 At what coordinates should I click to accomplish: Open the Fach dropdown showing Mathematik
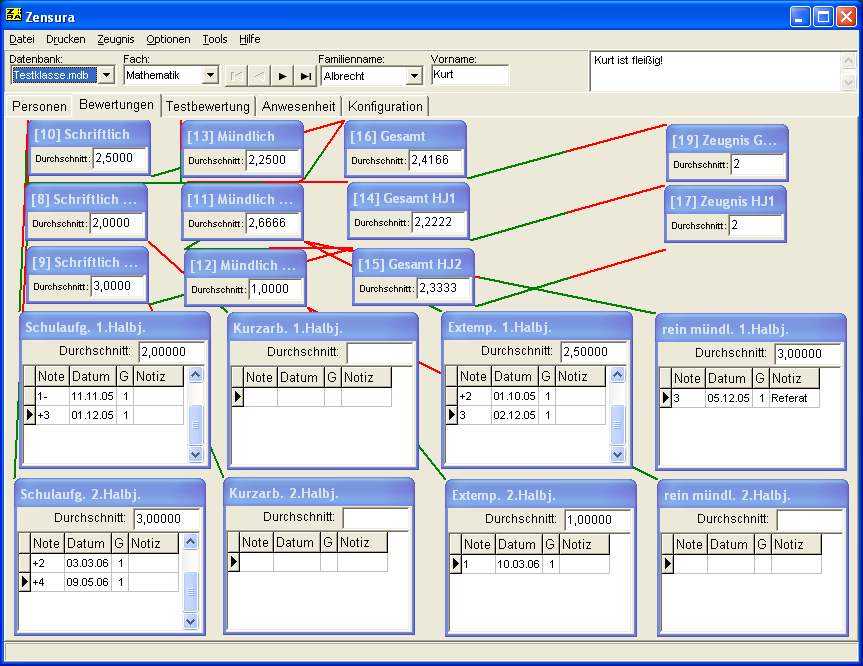pyautogui.click(x=210, y=75)
